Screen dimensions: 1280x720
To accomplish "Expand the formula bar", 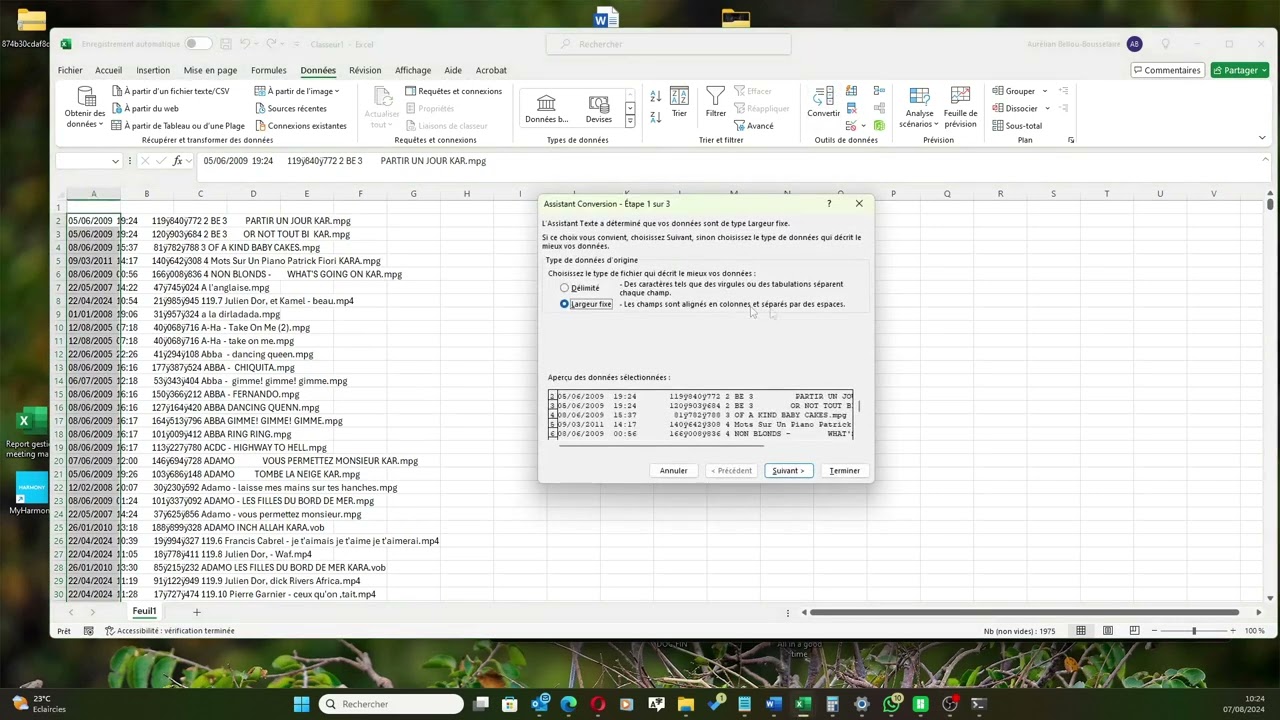I will click(x=1265, y=160).
